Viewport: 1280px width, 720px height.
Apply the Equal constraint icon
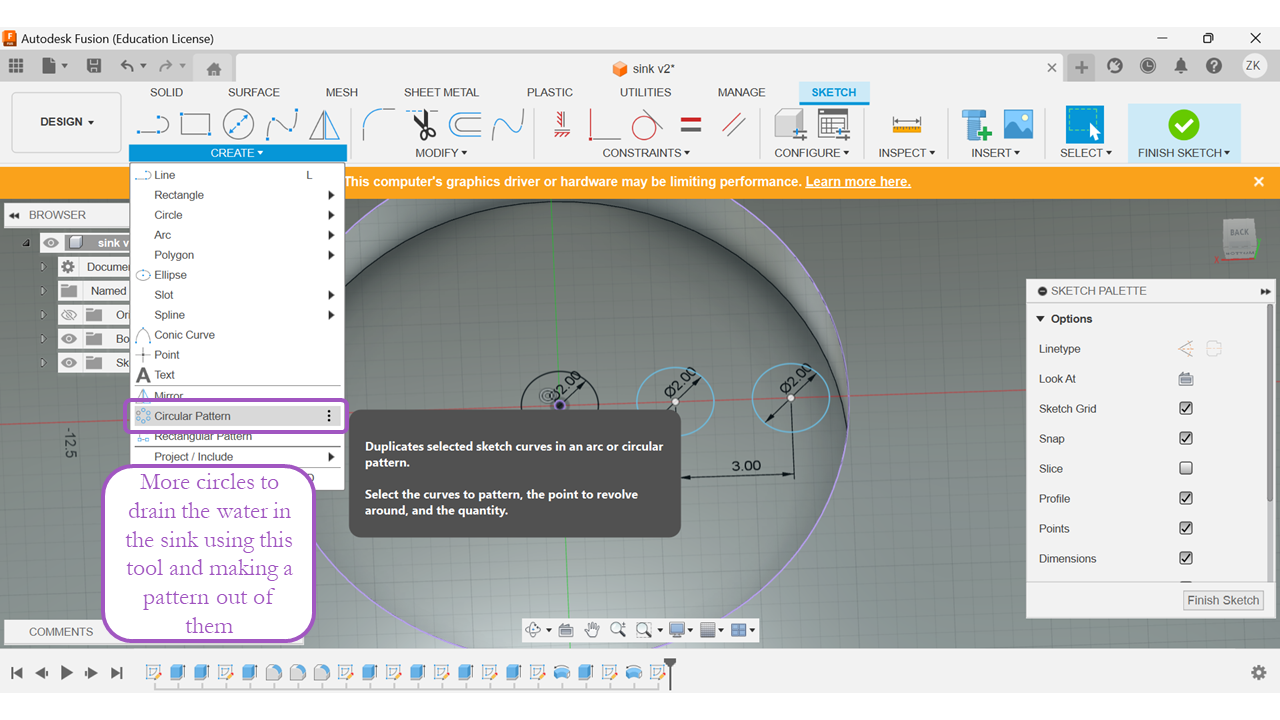pyautogui.click(x=690, y=125)
